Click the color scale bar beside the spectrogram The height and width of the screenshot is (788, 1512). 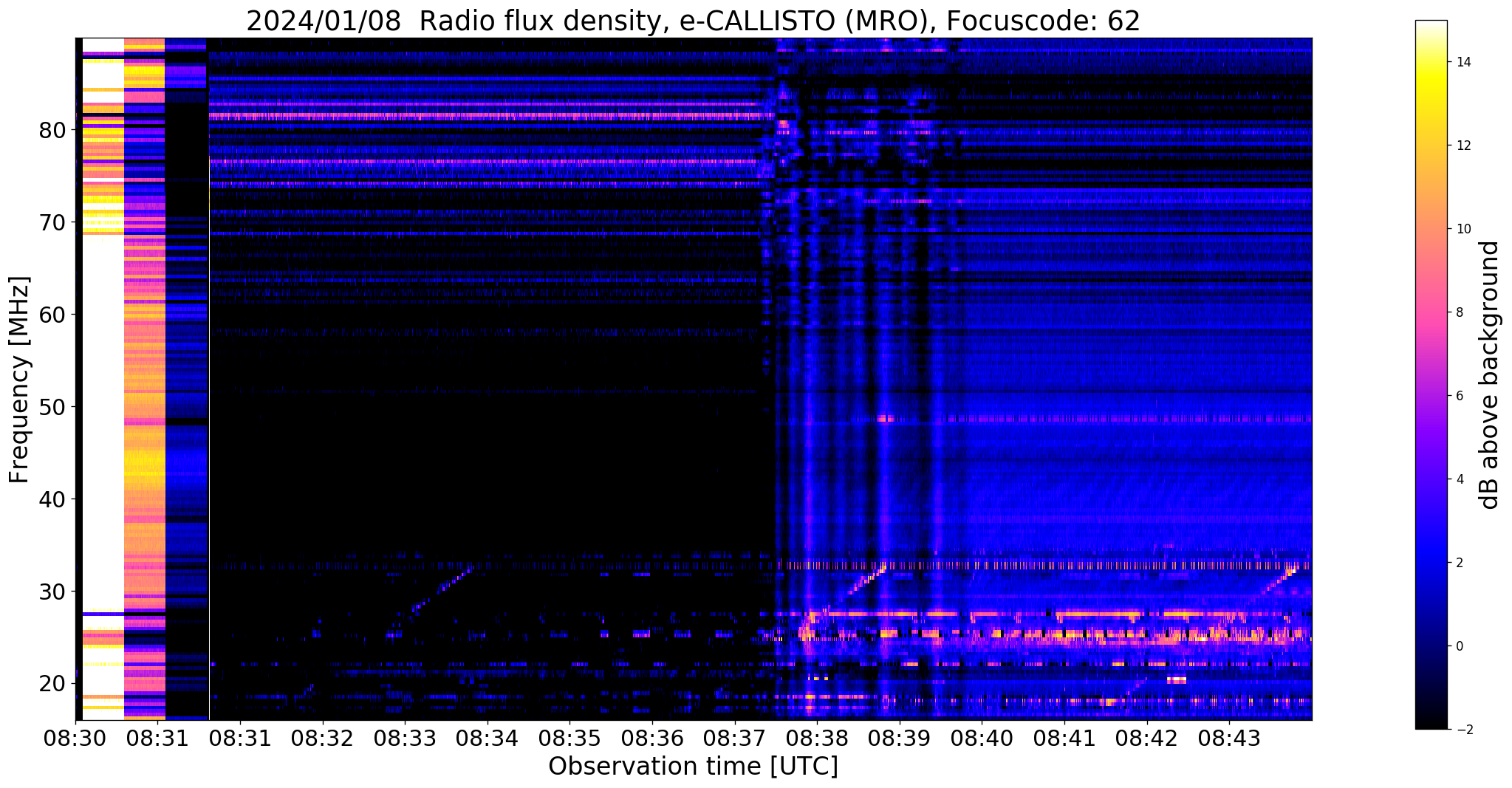click(x=1431, y=374)
